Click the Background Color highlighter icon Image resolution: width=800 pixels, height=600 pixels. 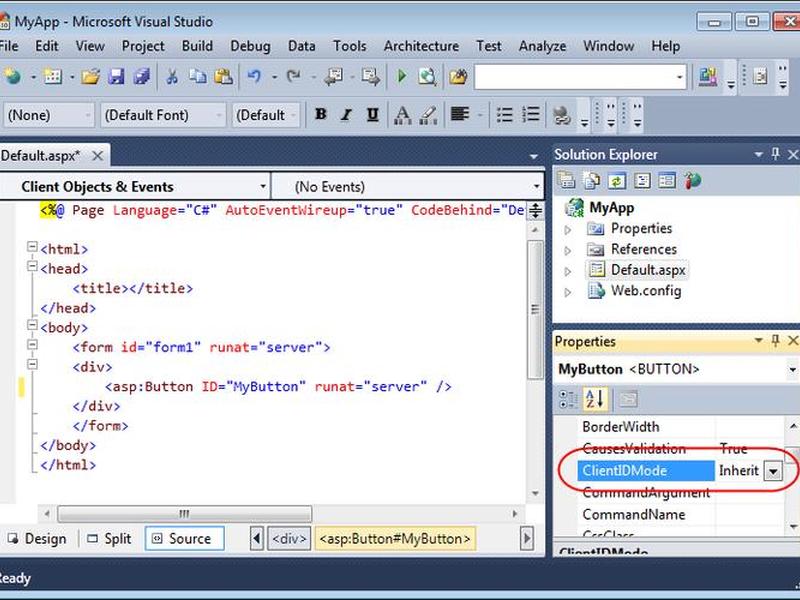coord(429,115)
